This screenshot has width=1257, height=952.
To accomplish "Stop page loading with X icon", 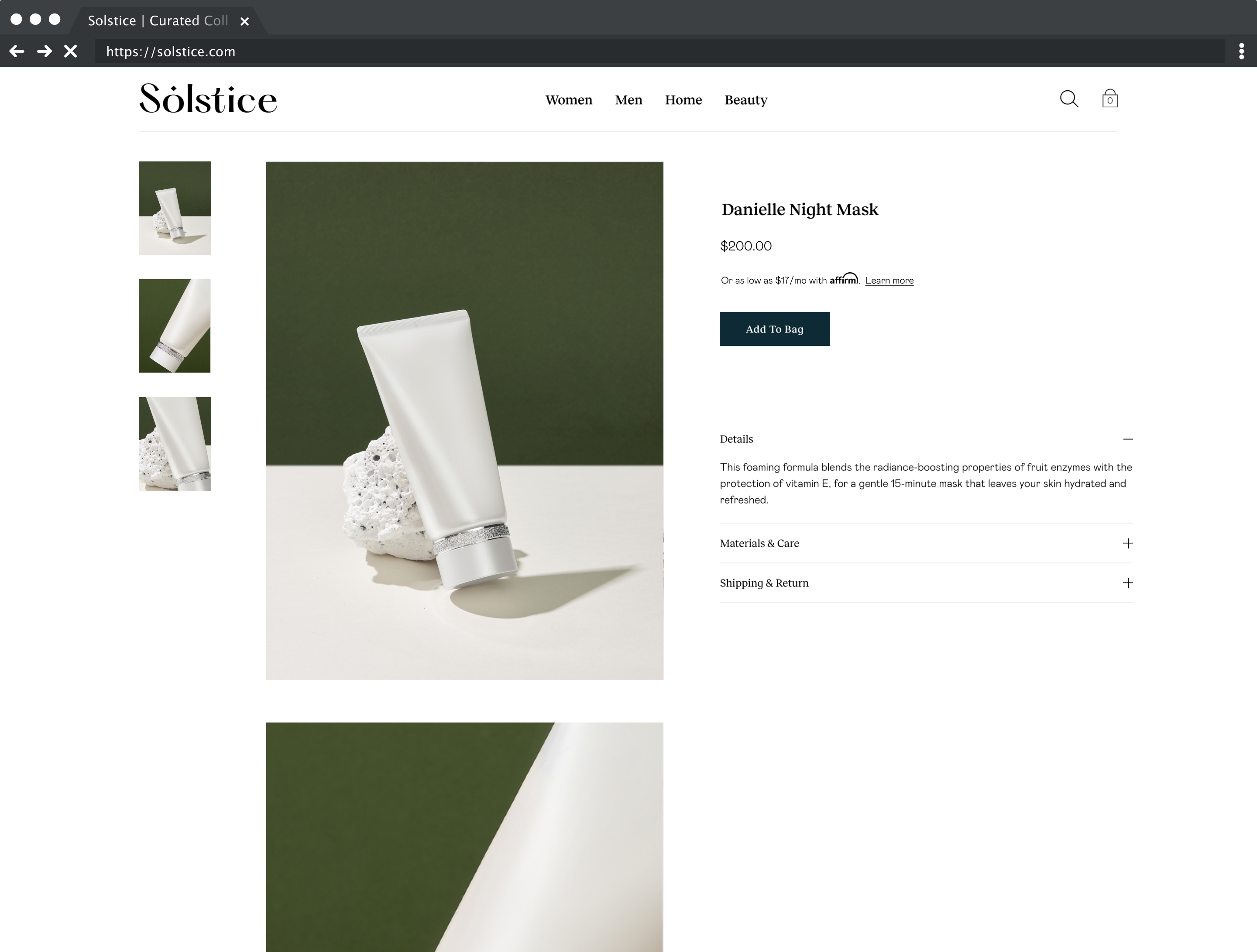I will pos(70,51).
